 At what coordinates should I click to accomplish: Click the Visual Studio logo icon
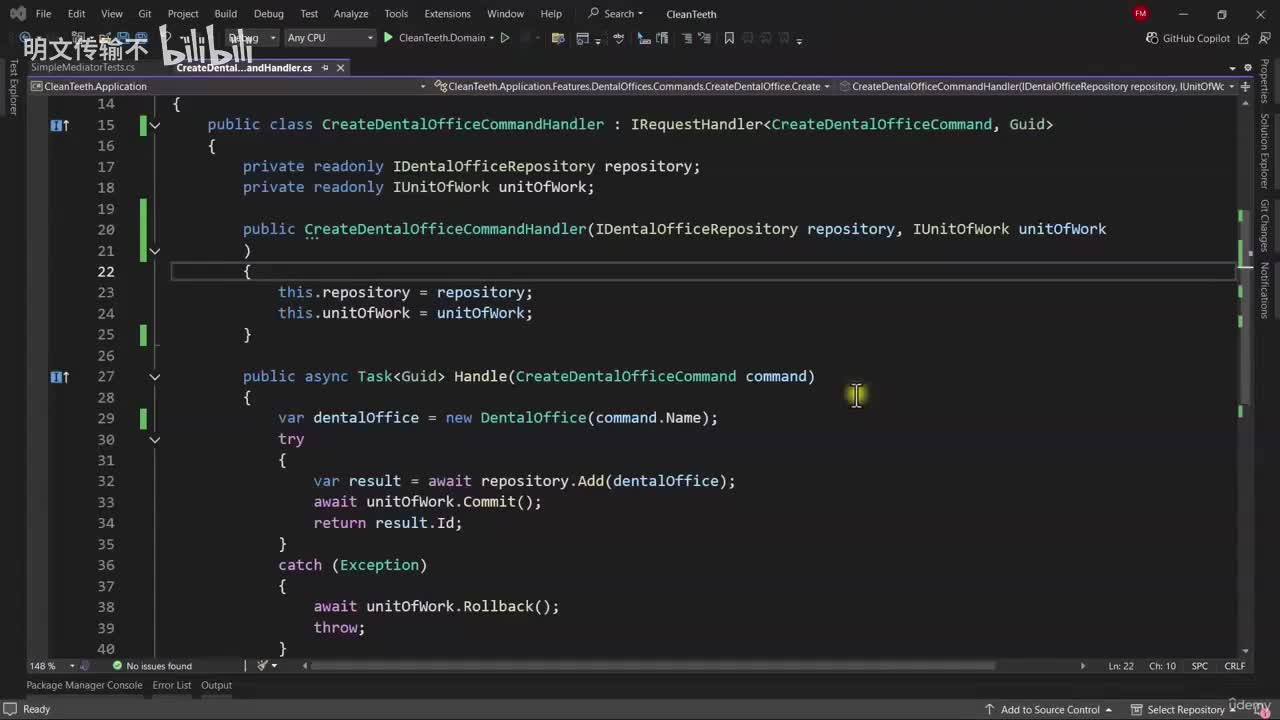(x=17, y=14)
